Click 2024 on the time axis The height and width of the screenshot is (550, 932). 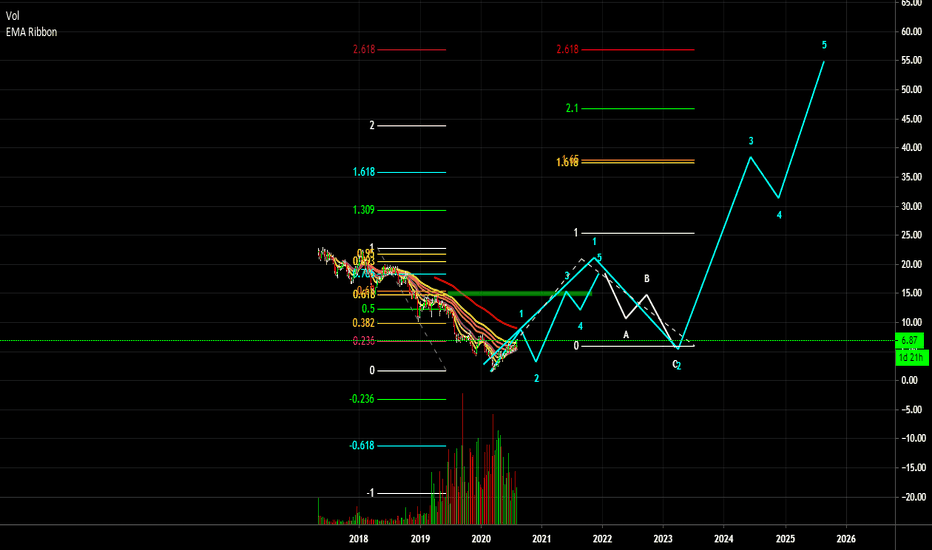pos(723,539)
